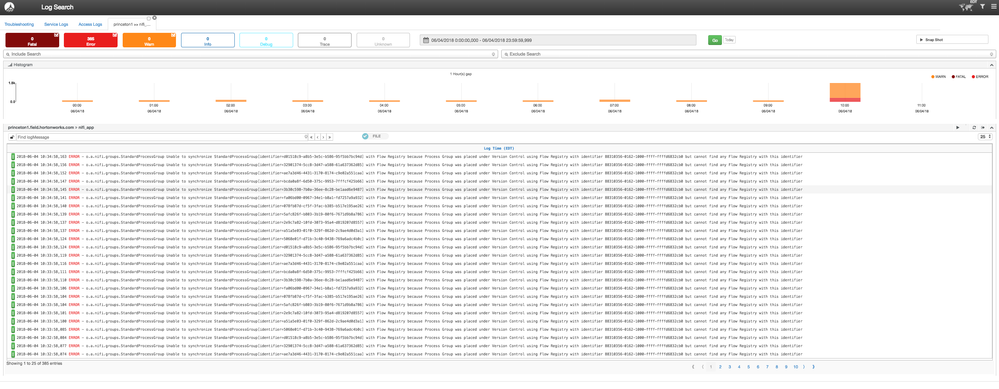
Task: Click the 07:00 histogram bar
Action: 614,101
